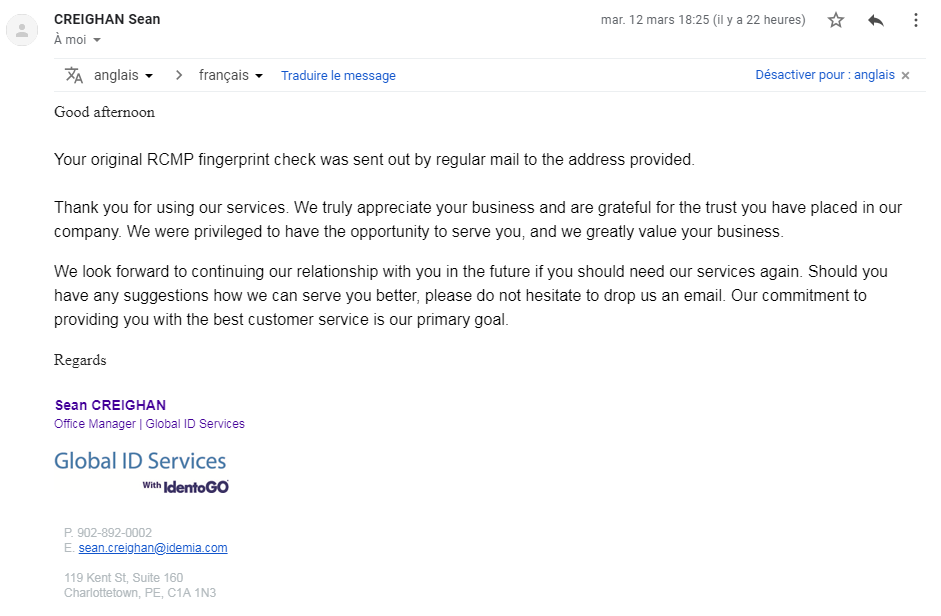Click the purple "Sean CREIGHAN" signature name
941x616 pixels.
click(110, 405)
